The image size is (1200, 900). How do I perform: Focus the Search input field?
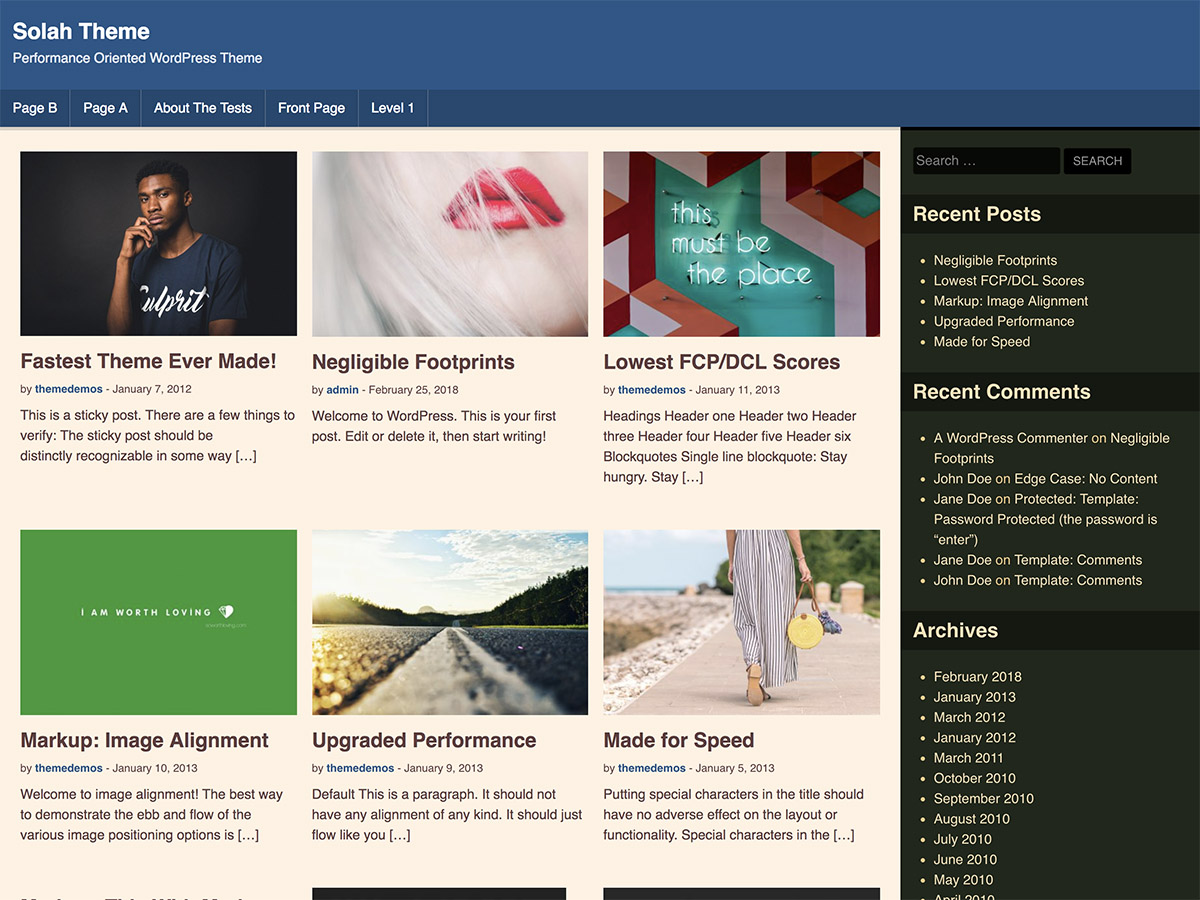pyautogui.click(x=986, y=161)
